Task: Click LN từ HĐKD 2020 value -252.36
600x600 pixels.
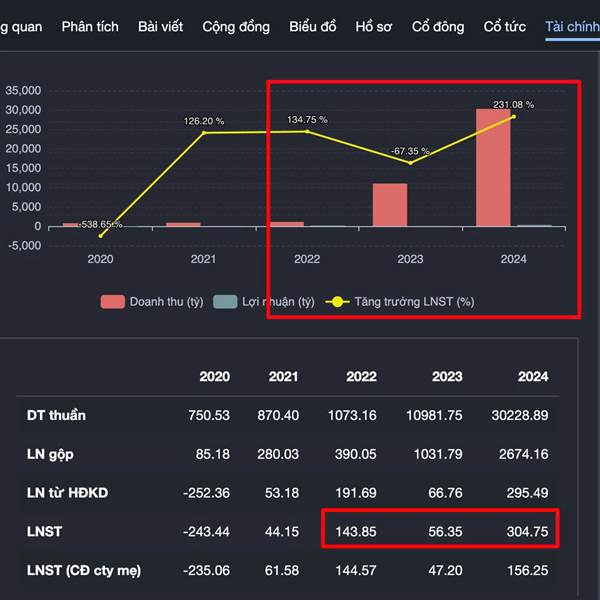Action: (206, 493)
